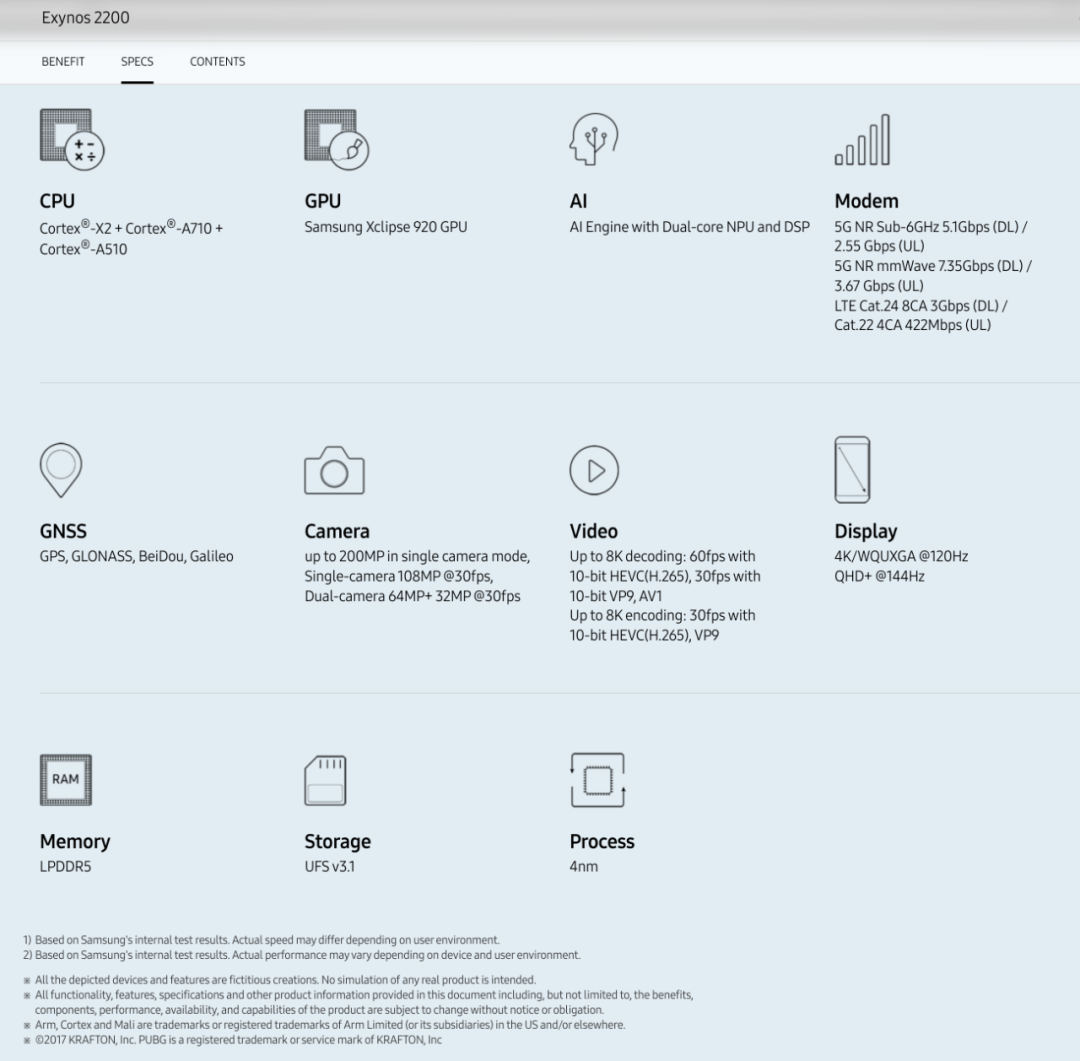This screenshot has width=1080, height=1061.
Task: Click 'Cat.22 4CA 422Mbps (UL)' line
Action: [913, 325]
